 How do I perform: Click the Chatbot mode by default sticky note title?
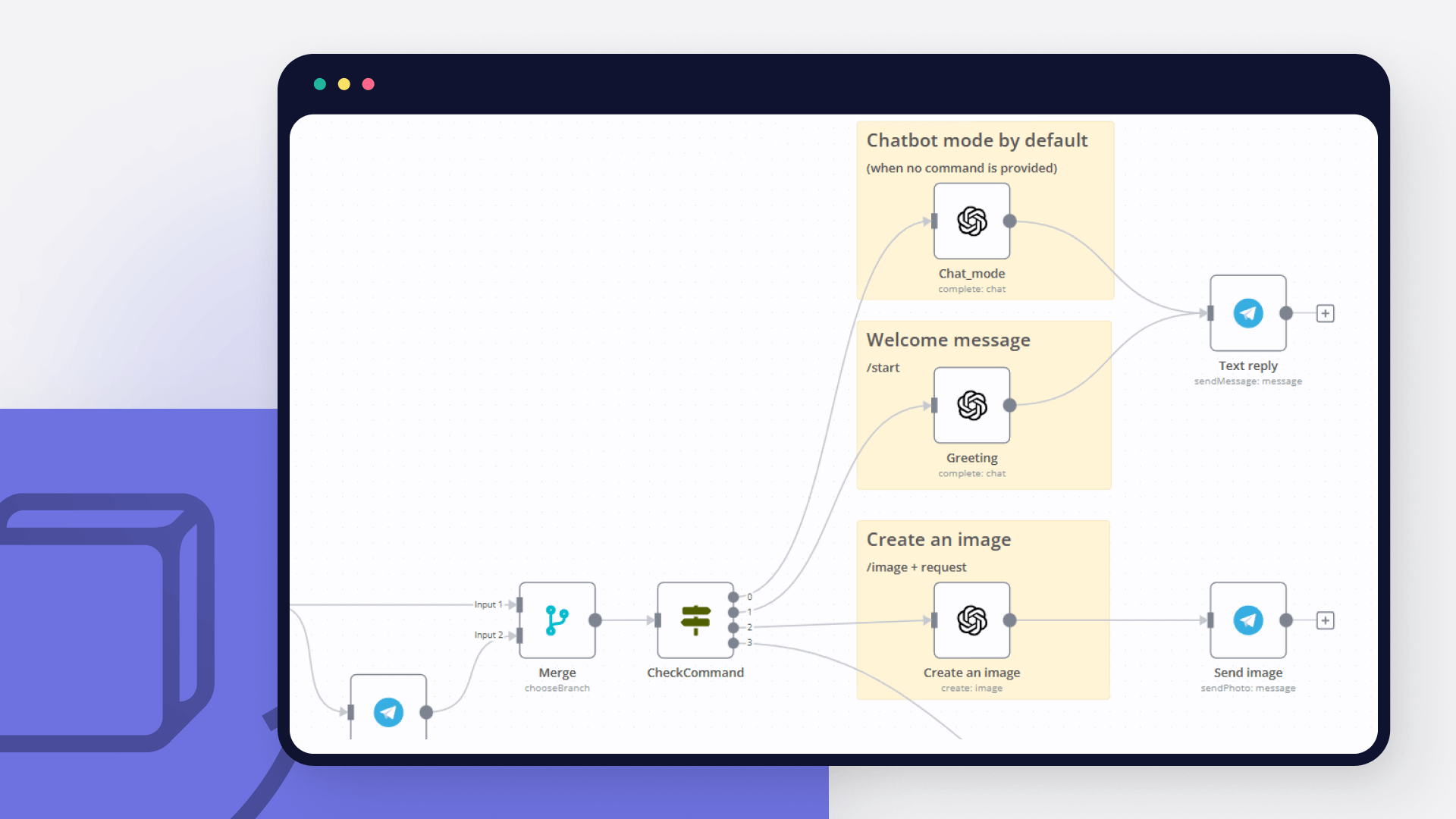(x=977, y=140)
